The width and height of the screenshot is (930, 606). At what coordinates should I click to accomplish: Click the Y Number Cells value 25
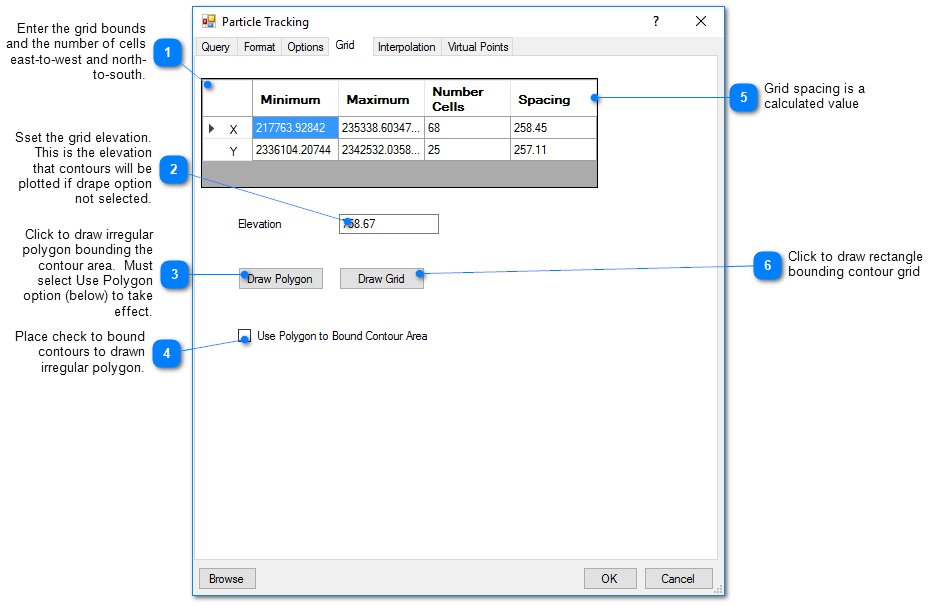click(466, 150)
